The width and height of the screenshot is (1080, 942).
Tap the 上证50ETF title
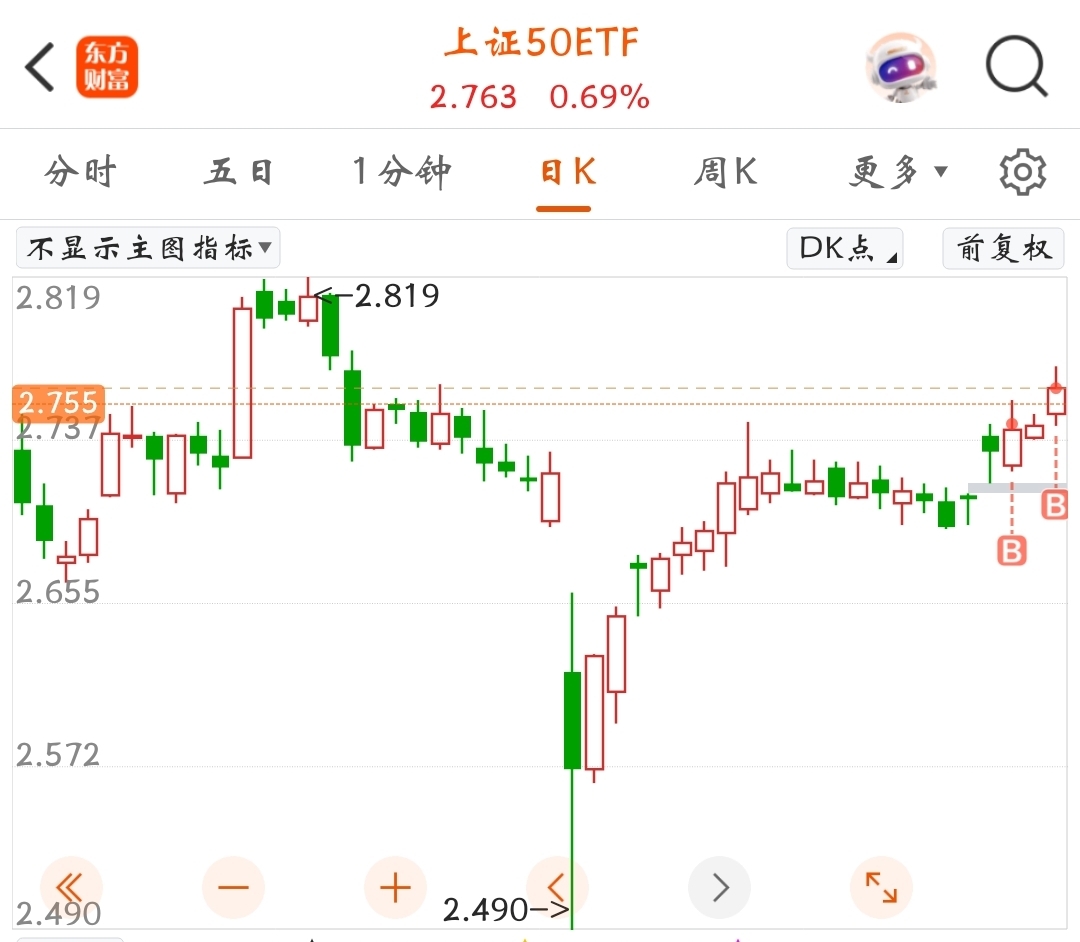(x=542, y=42)
